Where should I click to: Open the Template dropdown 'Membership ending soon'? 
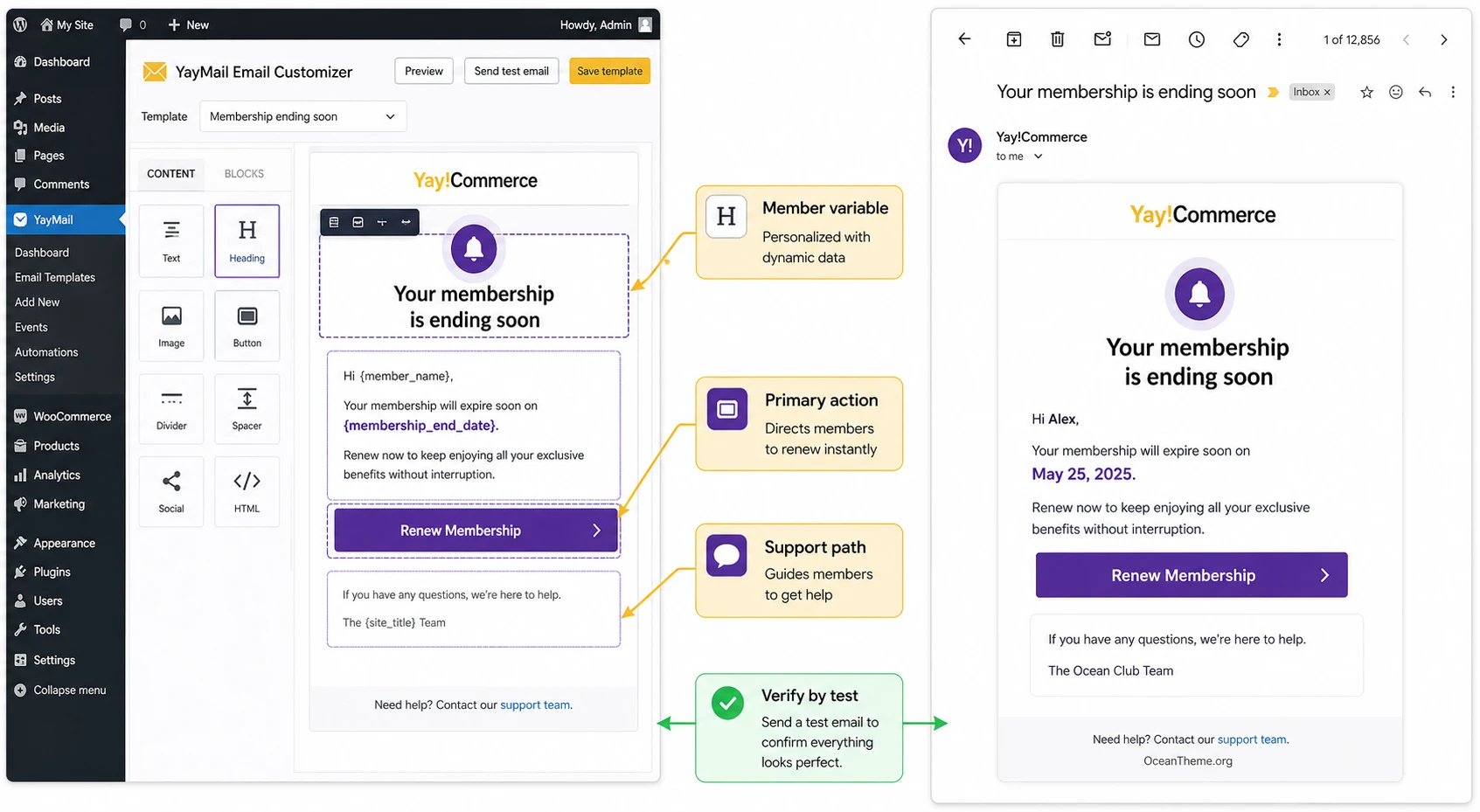tap(302, 116)
